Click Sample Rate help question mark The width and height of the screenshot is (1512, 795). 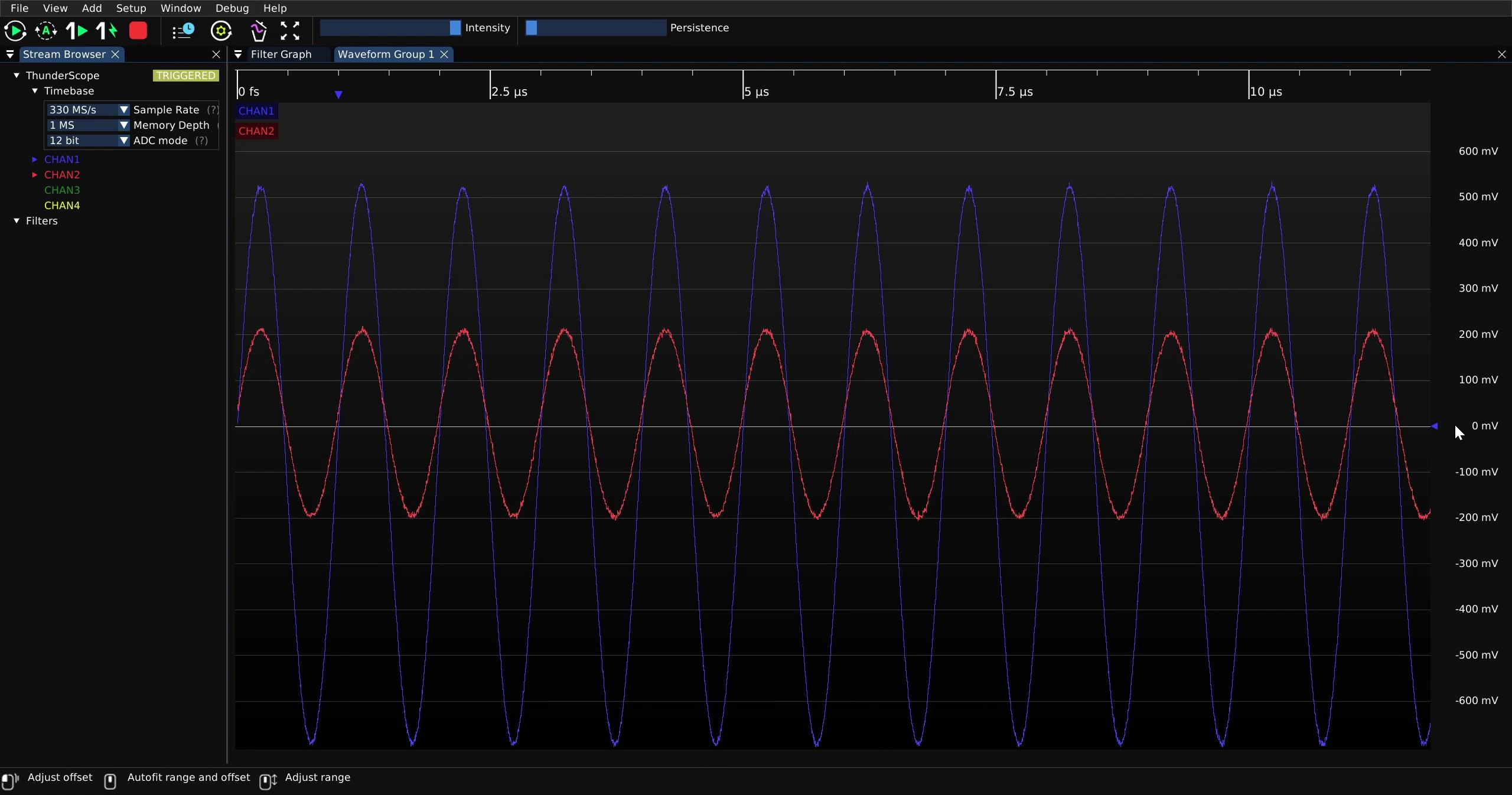pyautogui.click(x=213, y=110)
